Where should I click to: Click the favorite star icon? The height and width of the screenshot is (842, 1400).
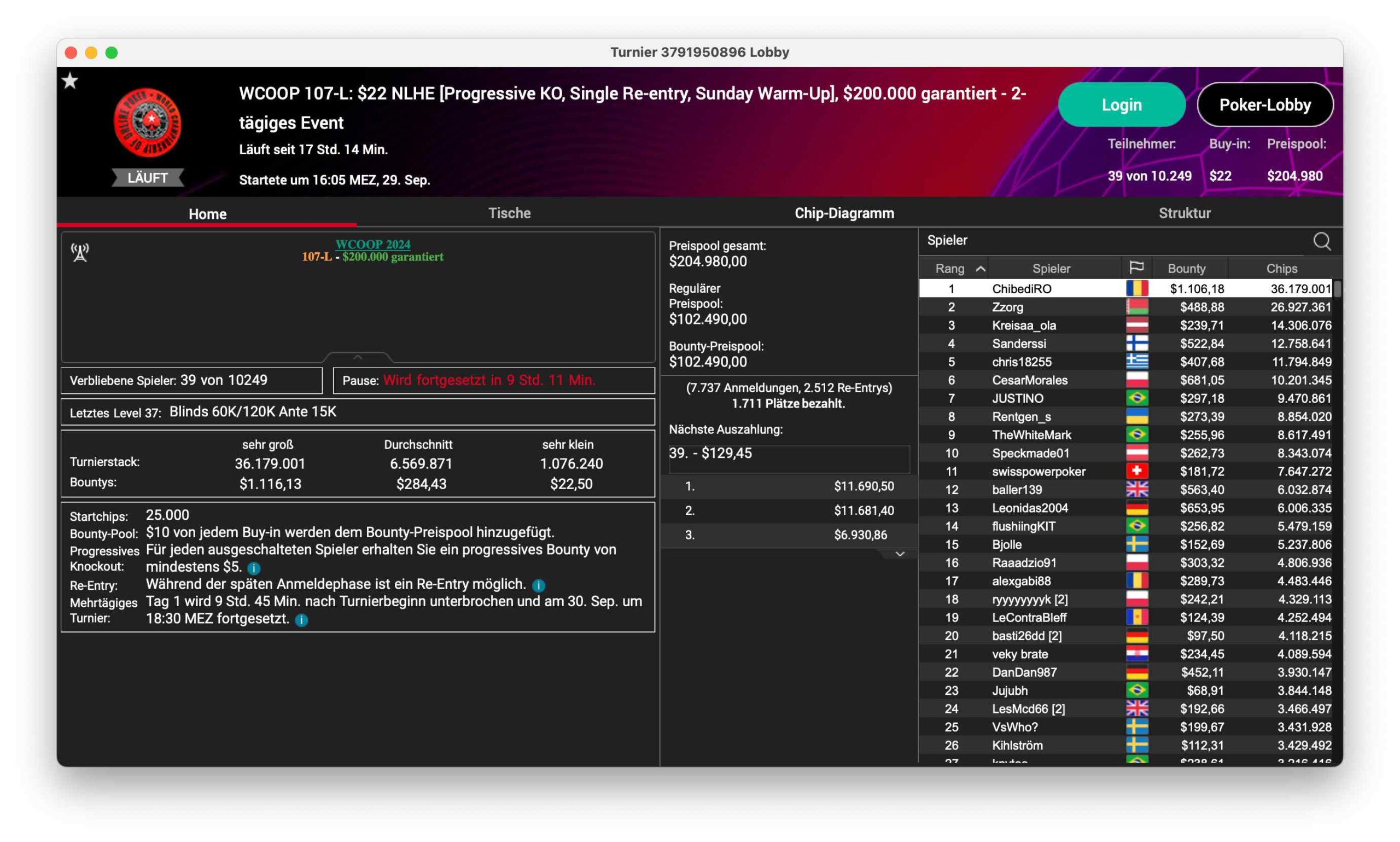pos(71,81)
